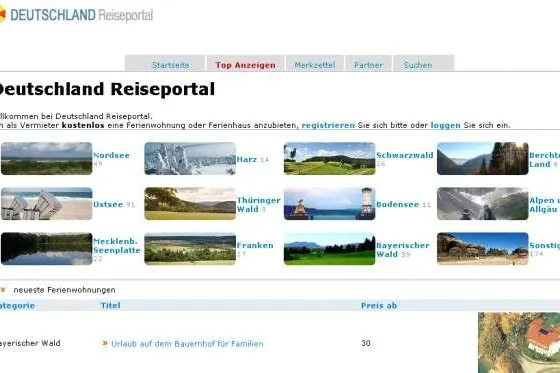Open the Nordsee region thumbnail
Viewport: 560px width, 373px height.
pyautogui.click(x=46, y=158)
